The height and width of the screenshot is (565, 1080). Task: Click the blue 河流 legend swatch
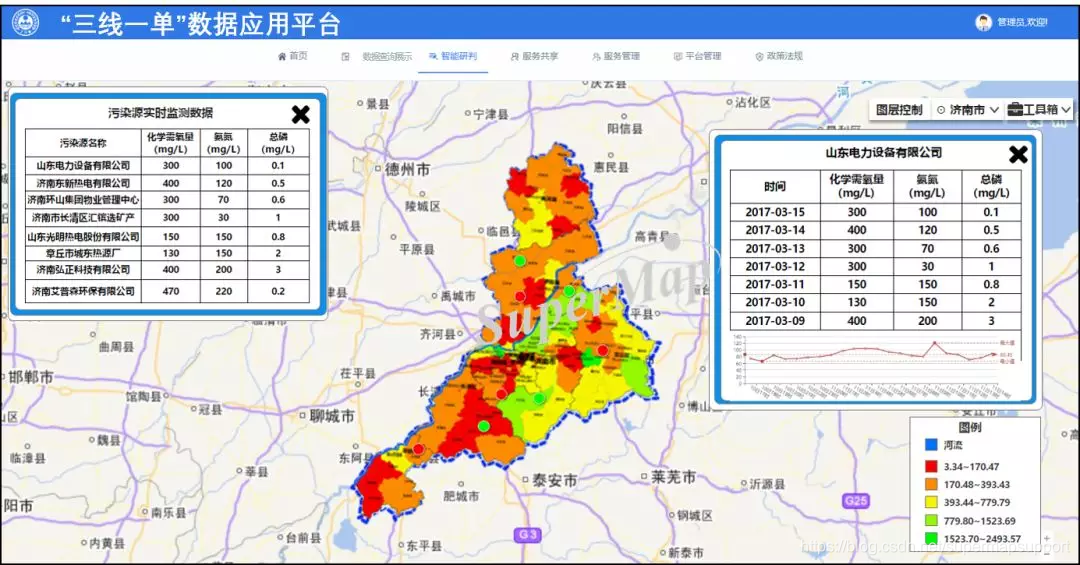point(931,445)
